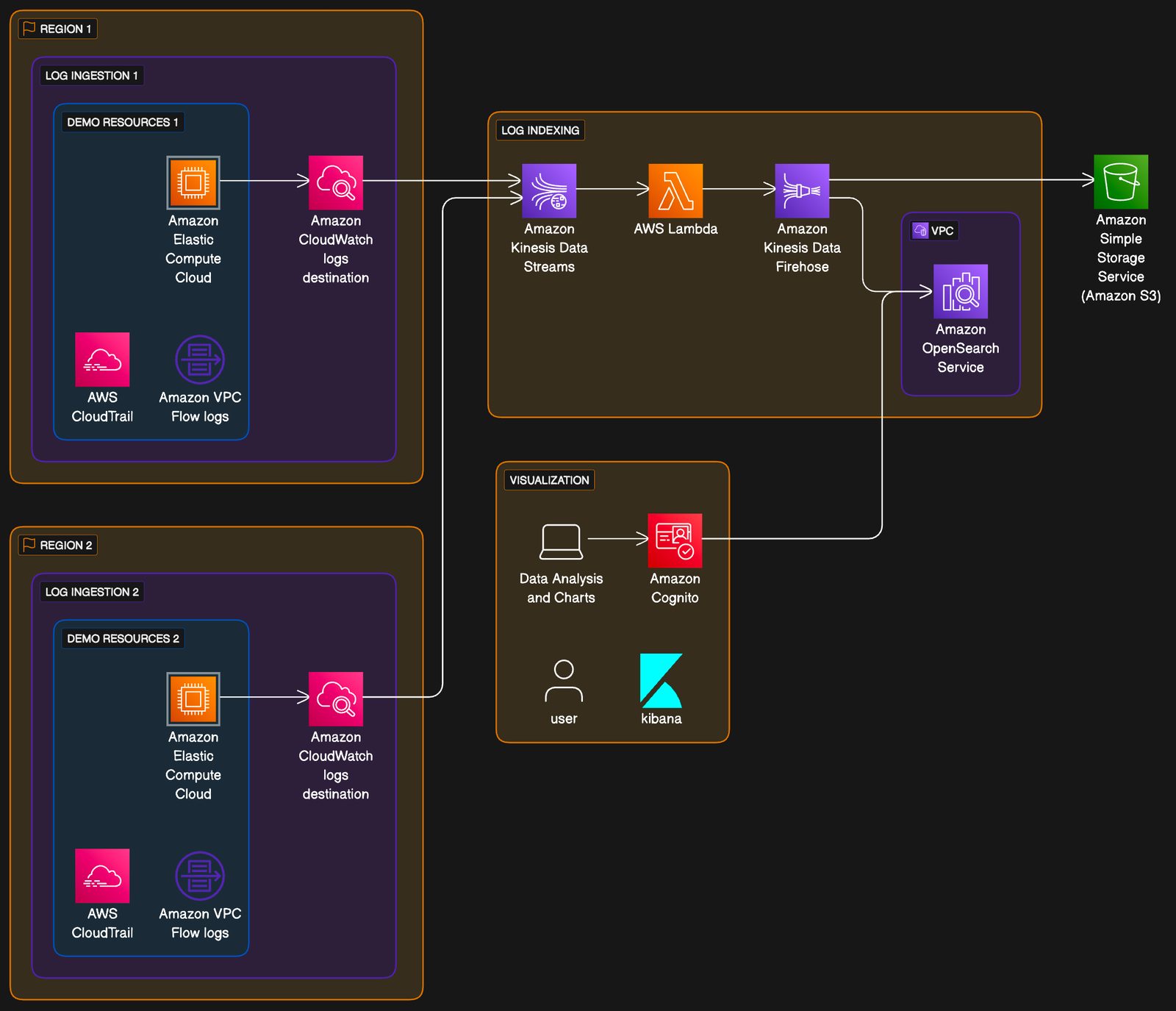
Task: Select the Amazon Cognito icon
Action: tap(675, 540)
